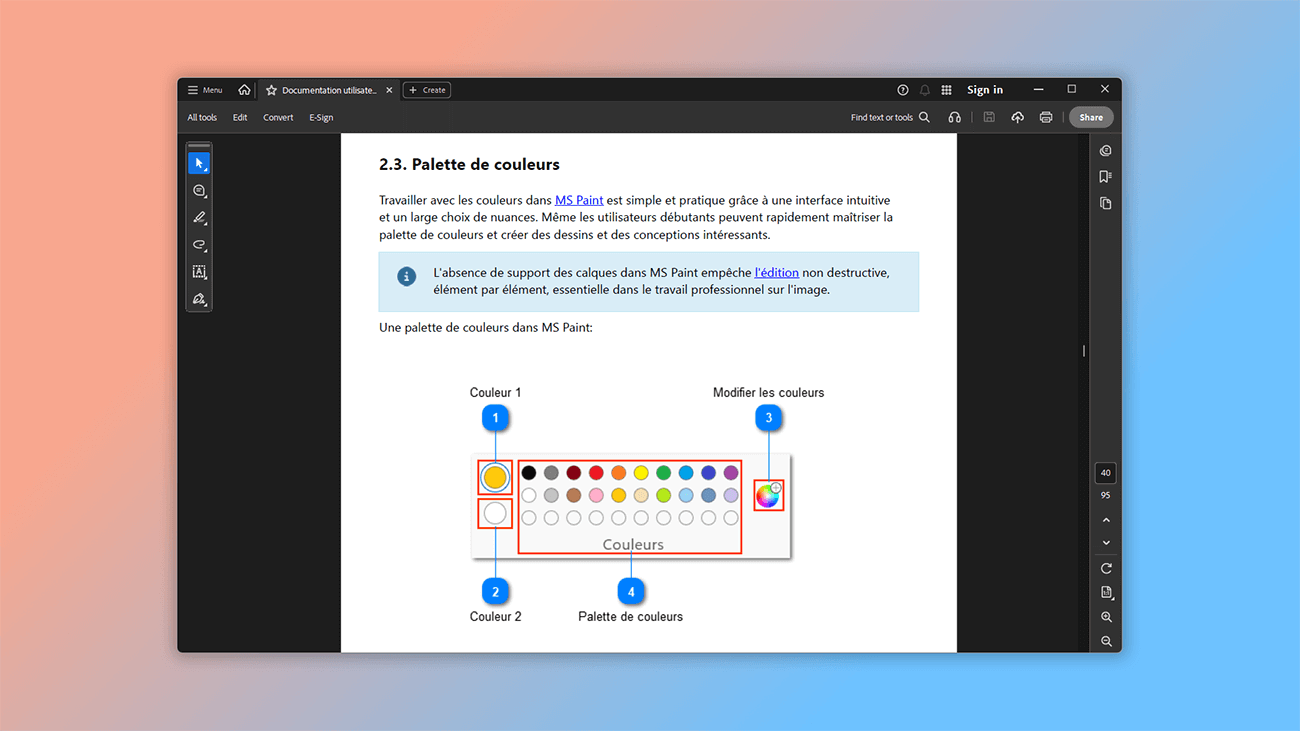Follow the MS Paint hyperlink

tap(579, 200)
